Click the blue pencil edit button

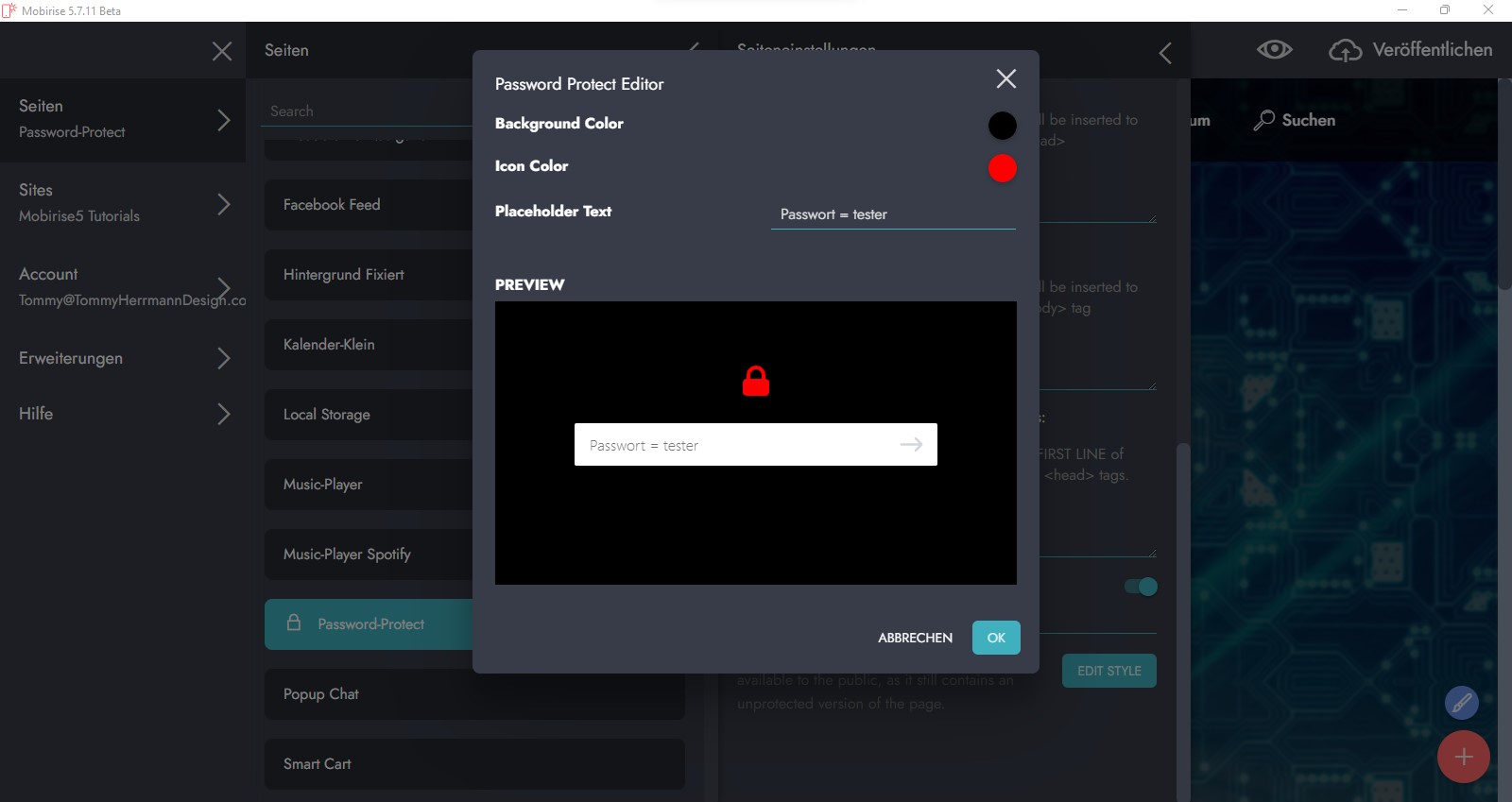[x=1462, y=703]
